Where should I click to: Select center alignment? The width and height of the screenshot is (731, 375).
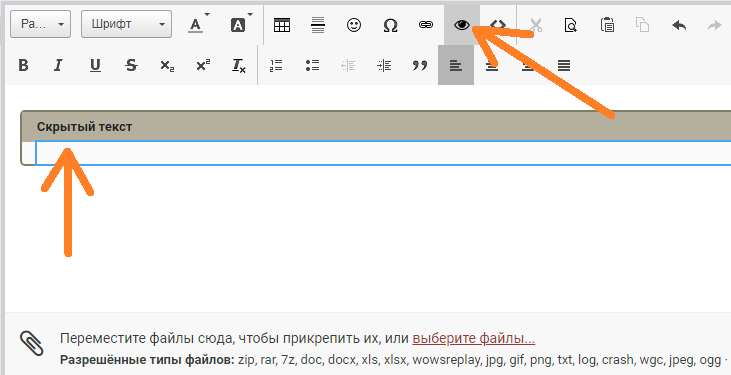(492, 65)
